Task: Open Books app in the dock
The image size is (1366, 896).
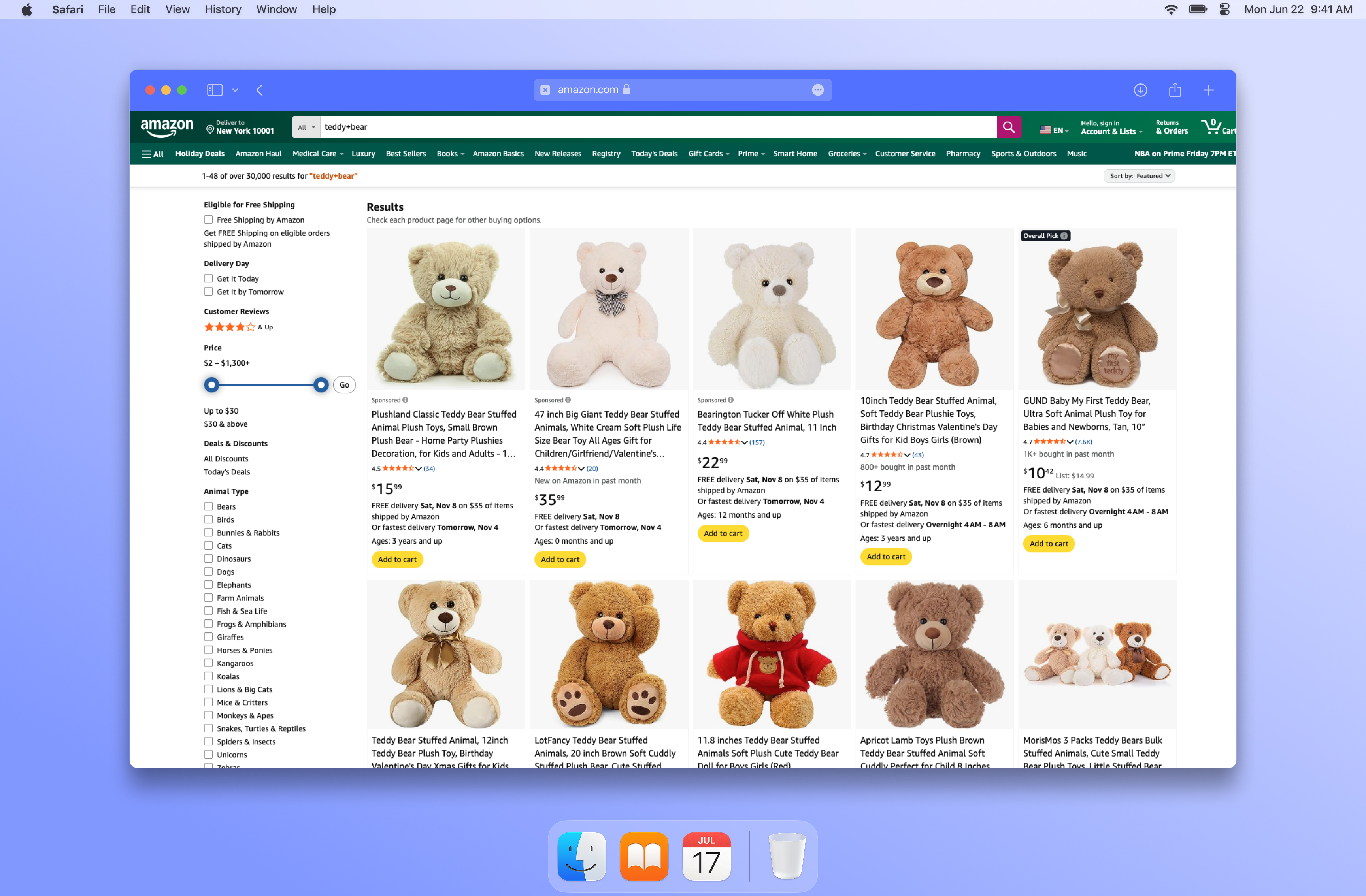Action: [x=644, y=856]
